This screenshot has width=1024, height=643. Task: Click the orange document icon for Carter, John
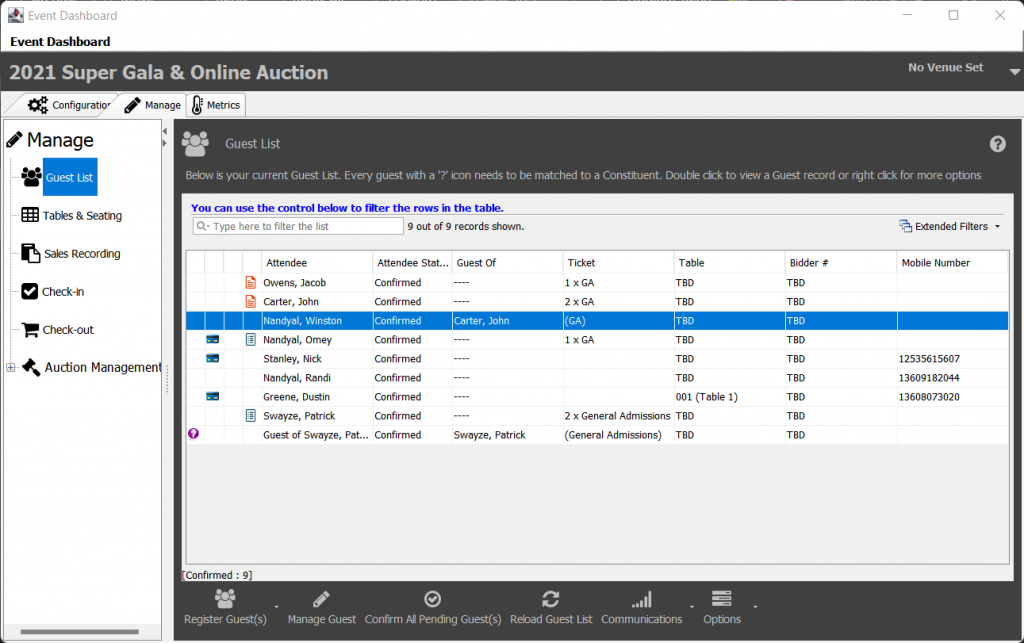pos(251,302)
